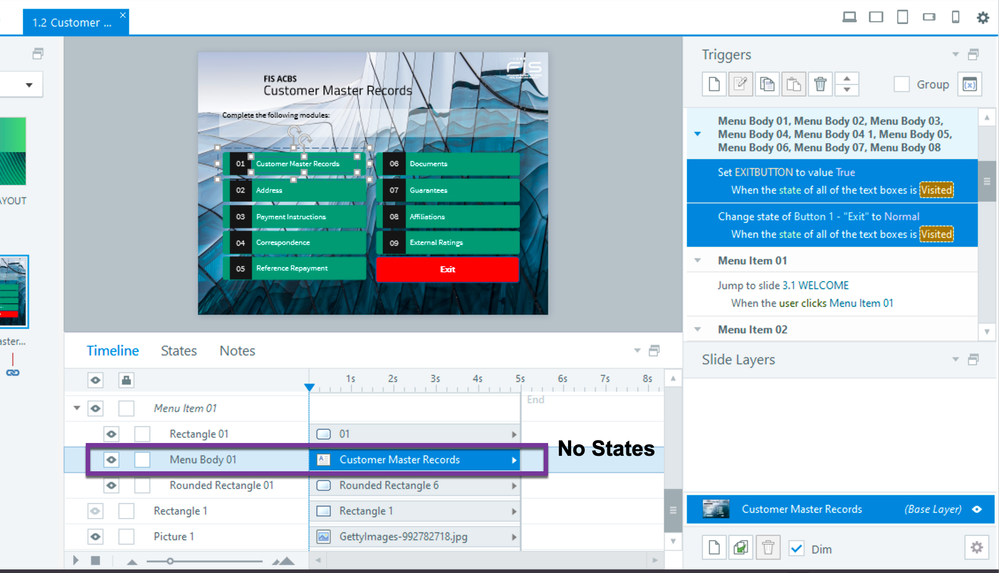Hide the Menu Item 01 group
This screenshot has width=999, height=573.
point(96,408)
